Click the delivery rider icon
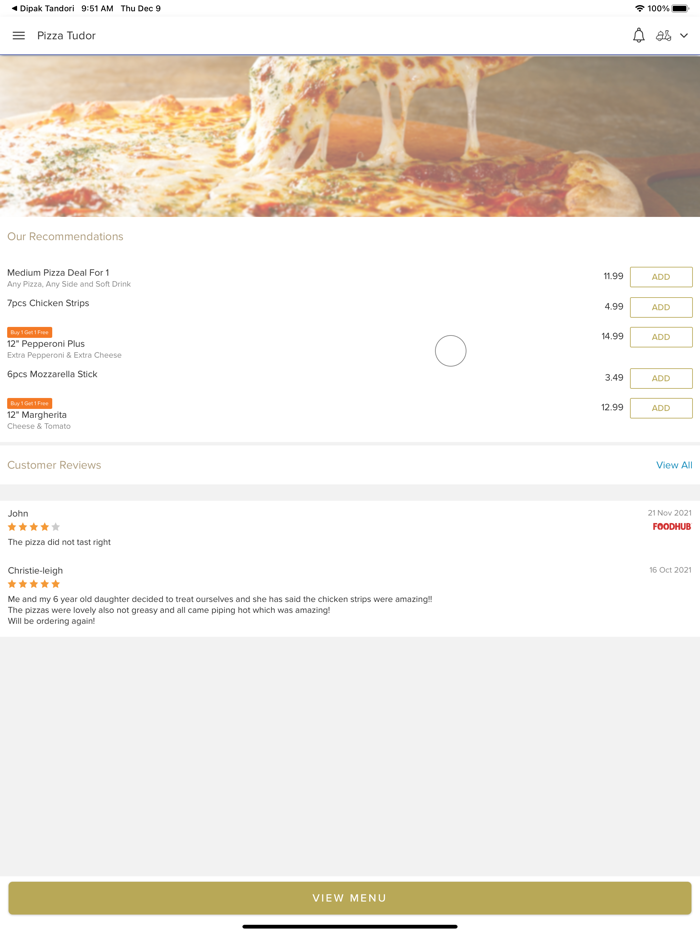The image size is (700, 934). click(664, 35)
